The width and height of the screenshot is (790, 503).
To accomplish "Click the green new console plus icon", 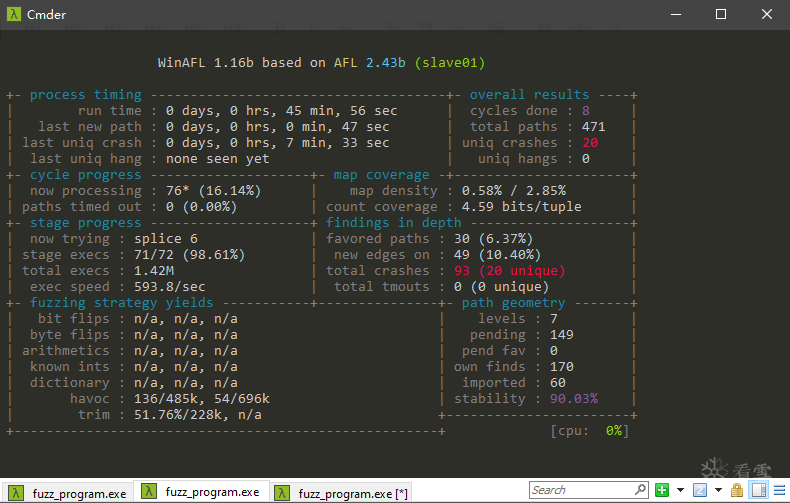I will coord(662,490).
